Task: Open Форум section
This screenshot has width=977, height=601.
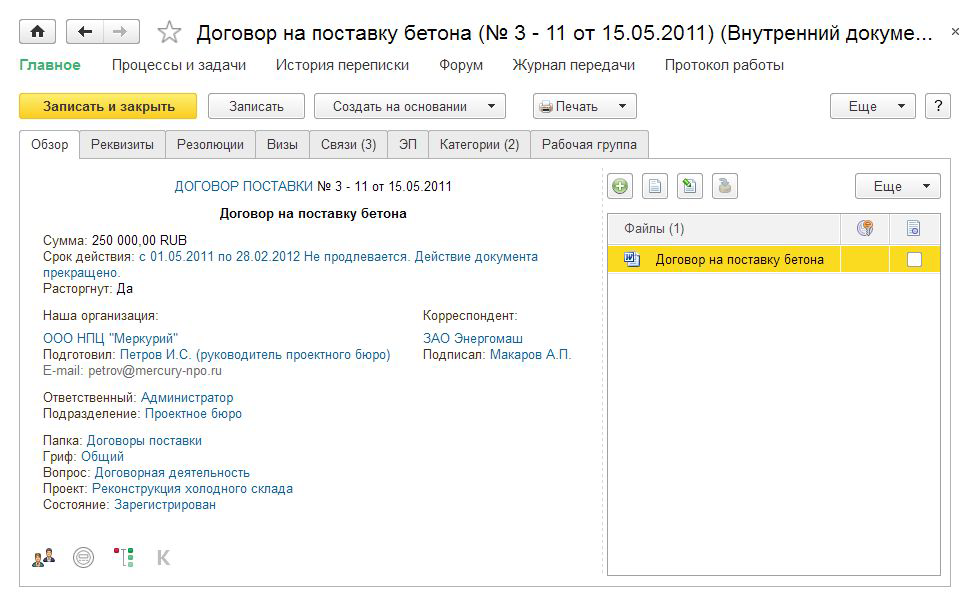Action: pos(460,65)
